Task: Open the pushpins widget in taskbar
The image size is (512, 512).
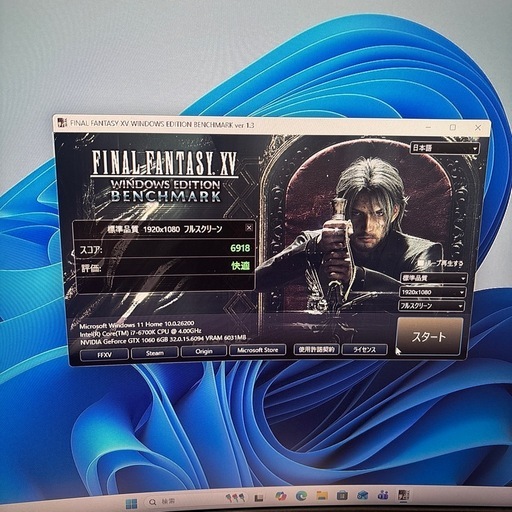Action: 235,498
